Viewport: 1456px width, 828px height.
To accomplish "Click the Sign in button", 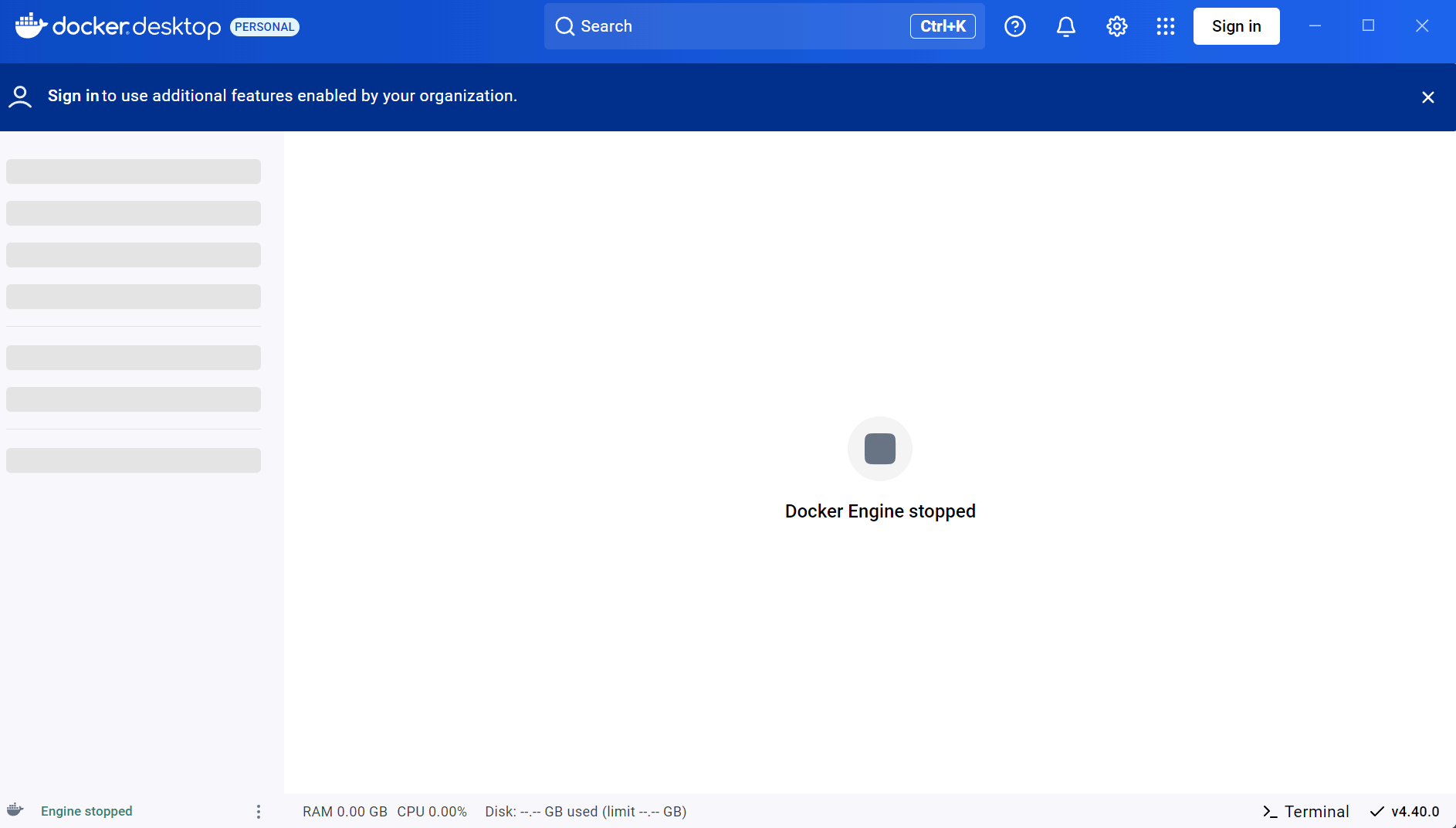I will 1237,26.
